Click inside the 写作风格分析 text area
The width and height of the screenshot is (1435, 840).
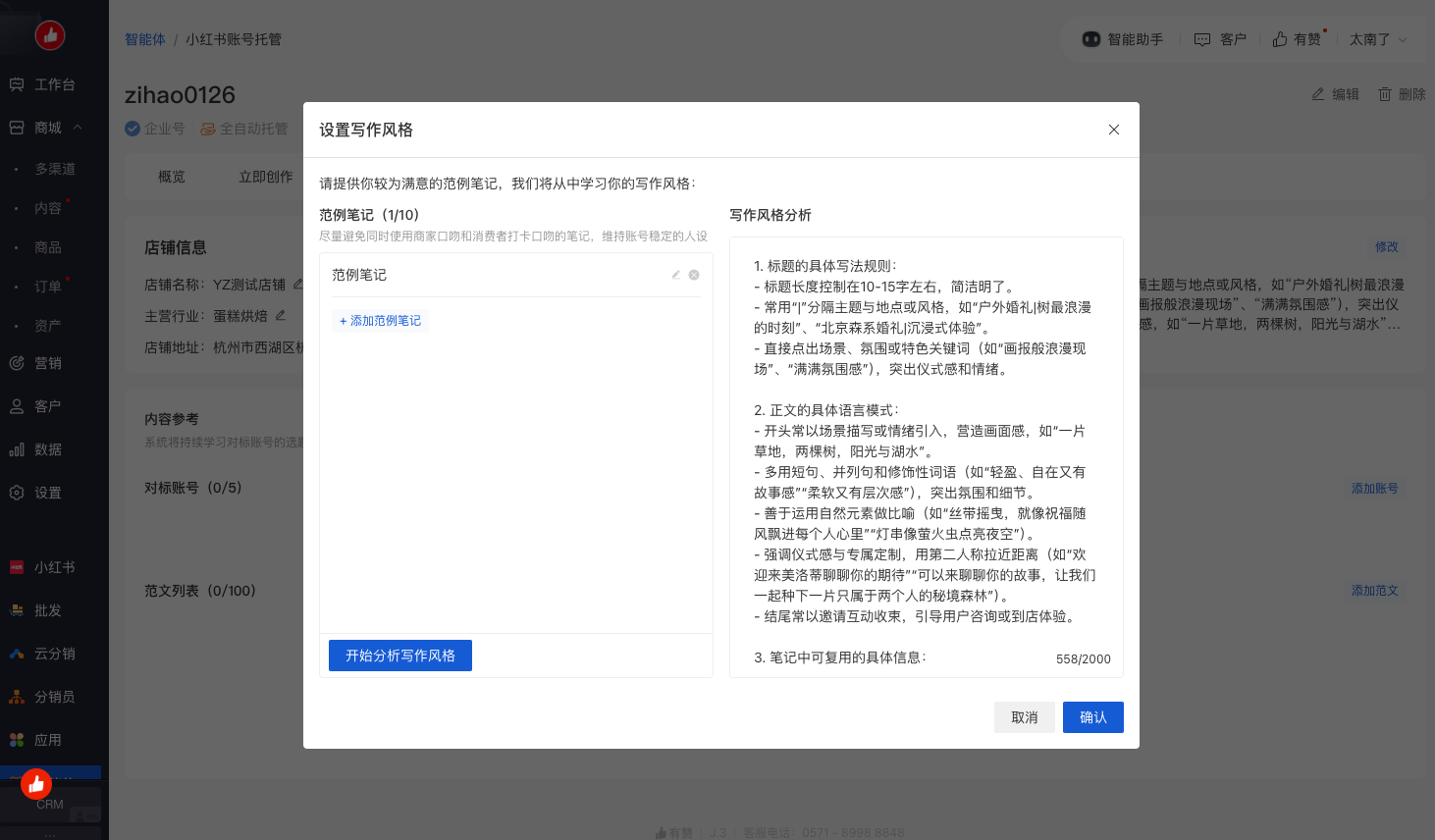(926, 451)
